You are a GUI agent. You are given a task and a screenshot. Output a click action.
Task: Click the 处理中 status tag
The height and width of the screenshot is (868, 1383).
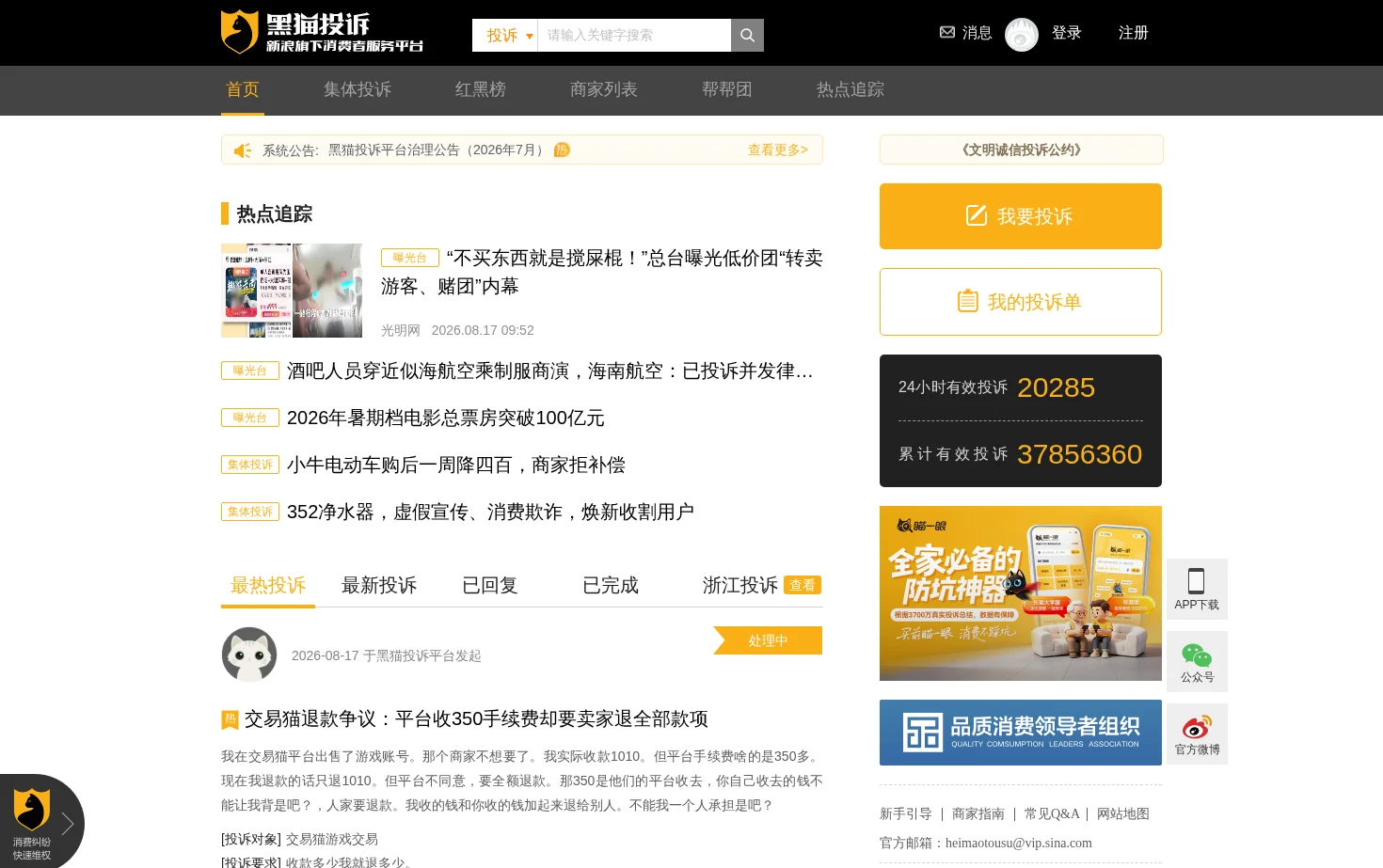[x=768, y=640]
